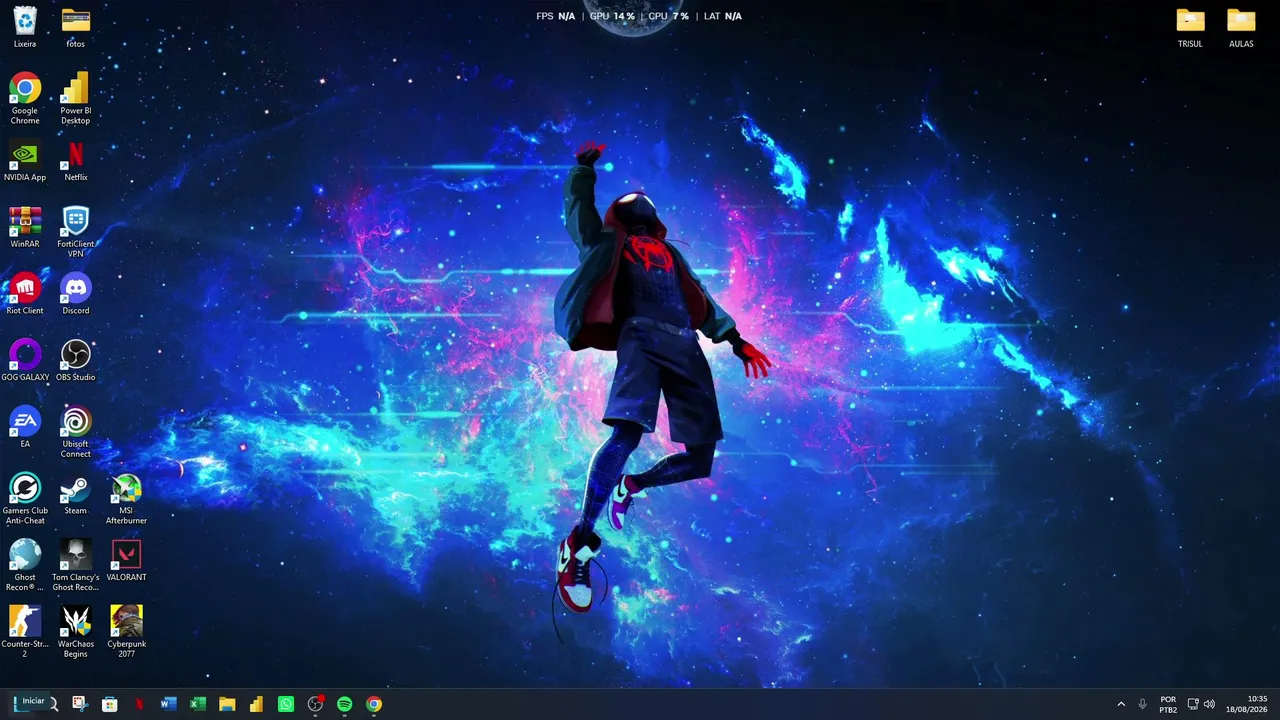
Task: Open Power BI from the taskbar
Action: 256,704
